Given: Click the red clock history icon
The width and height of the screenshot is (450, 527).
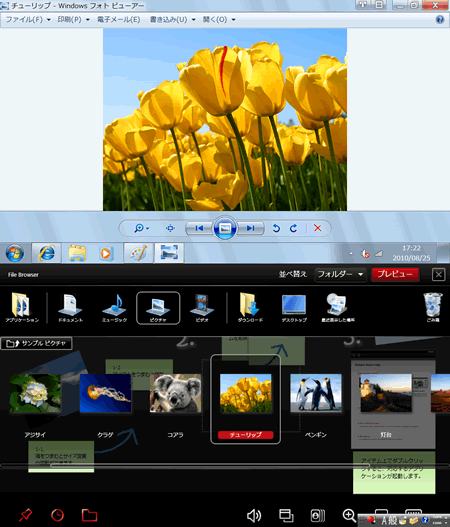Looking at the screenshot, I should (x=57, y=515).
